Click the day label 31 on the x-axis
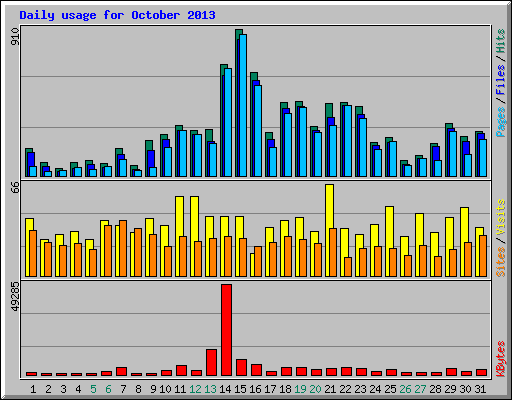This screenshot has height=400, width=512. pos(480,389)
